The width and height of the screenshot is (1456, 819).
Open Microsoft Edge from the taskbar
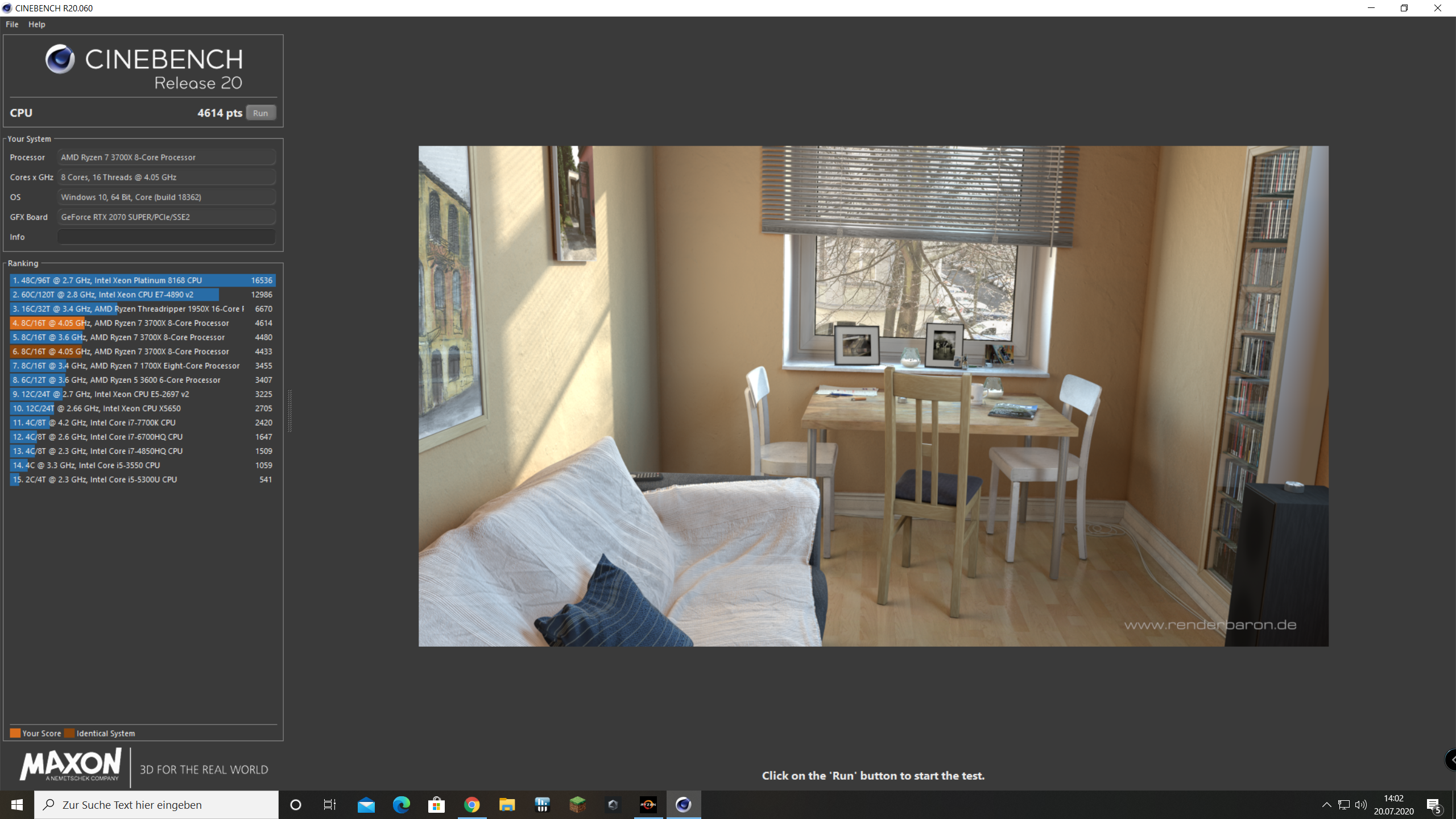401,805
